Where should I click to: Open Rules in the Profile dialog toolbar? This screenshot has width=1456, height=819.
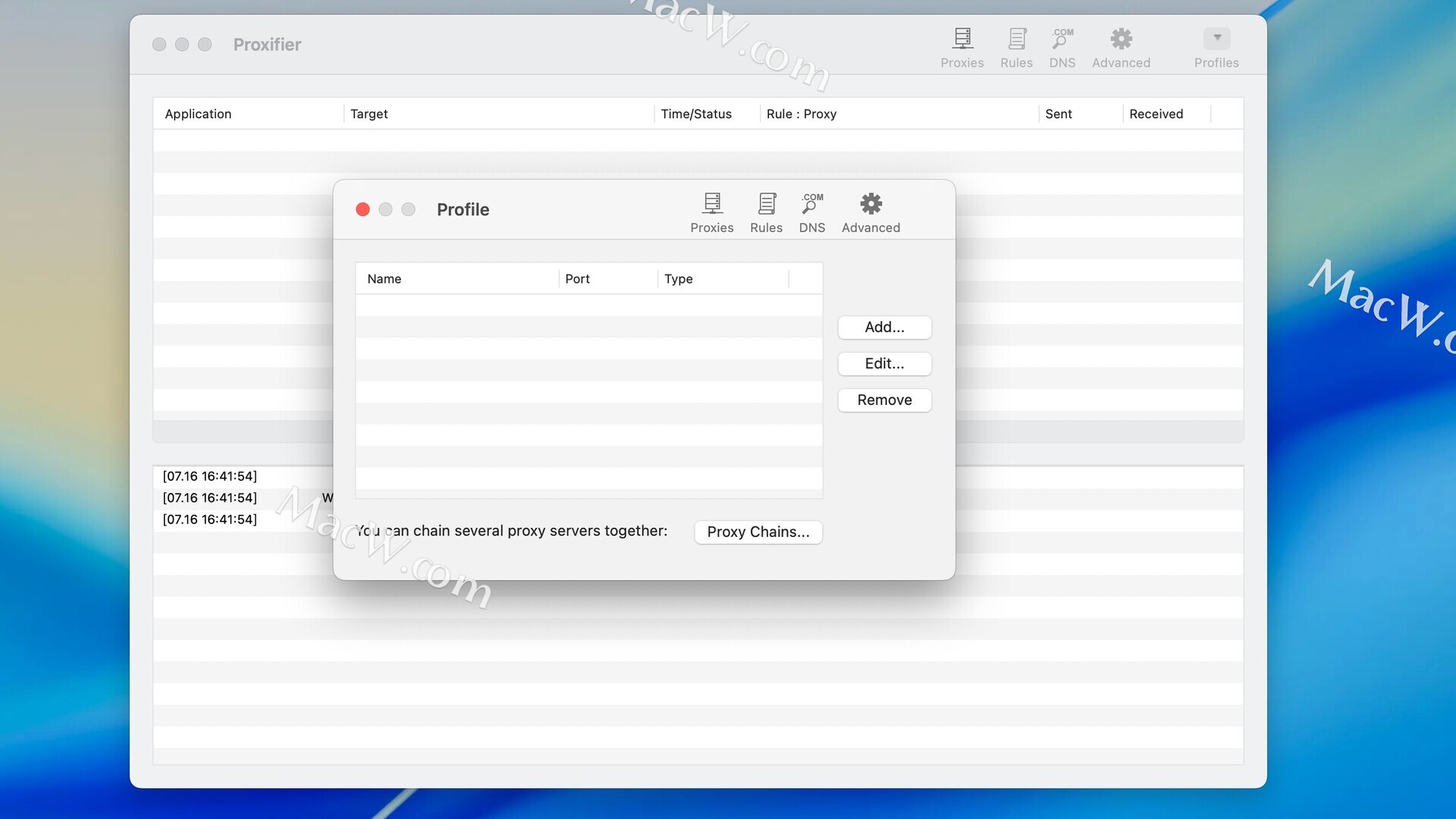(766, 212)
